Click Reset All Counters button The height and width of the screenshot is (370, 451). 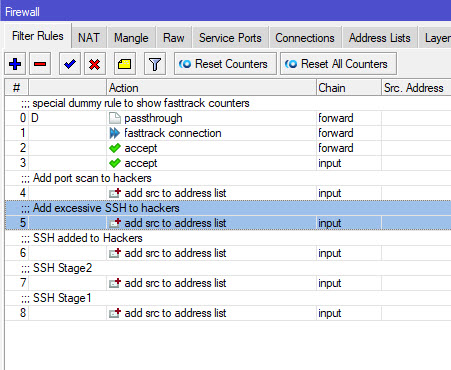[338, 64]
